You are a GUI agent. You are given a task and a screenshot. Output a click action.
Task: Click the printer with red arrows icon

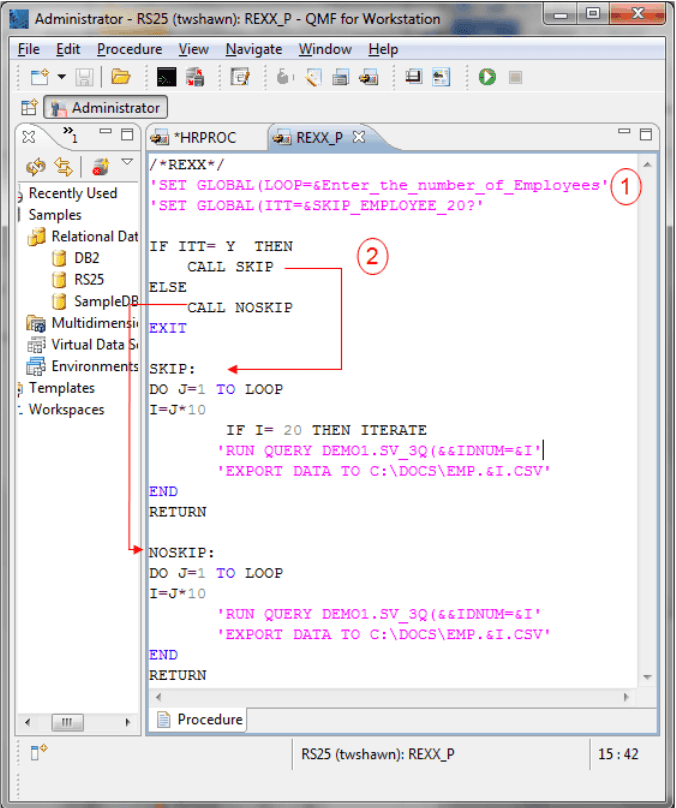[x=195, y=77]
